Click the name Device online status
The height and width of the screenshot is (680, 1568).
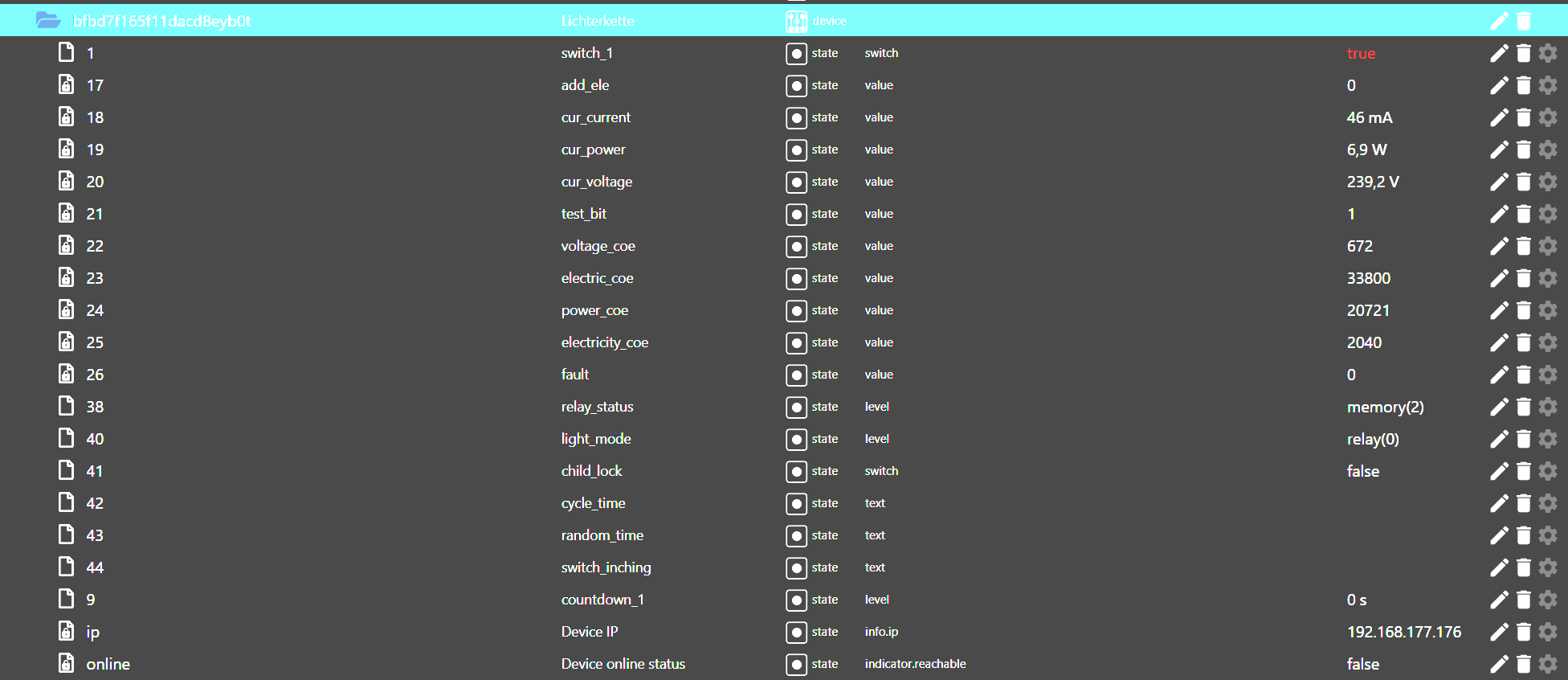coord(623,664)
